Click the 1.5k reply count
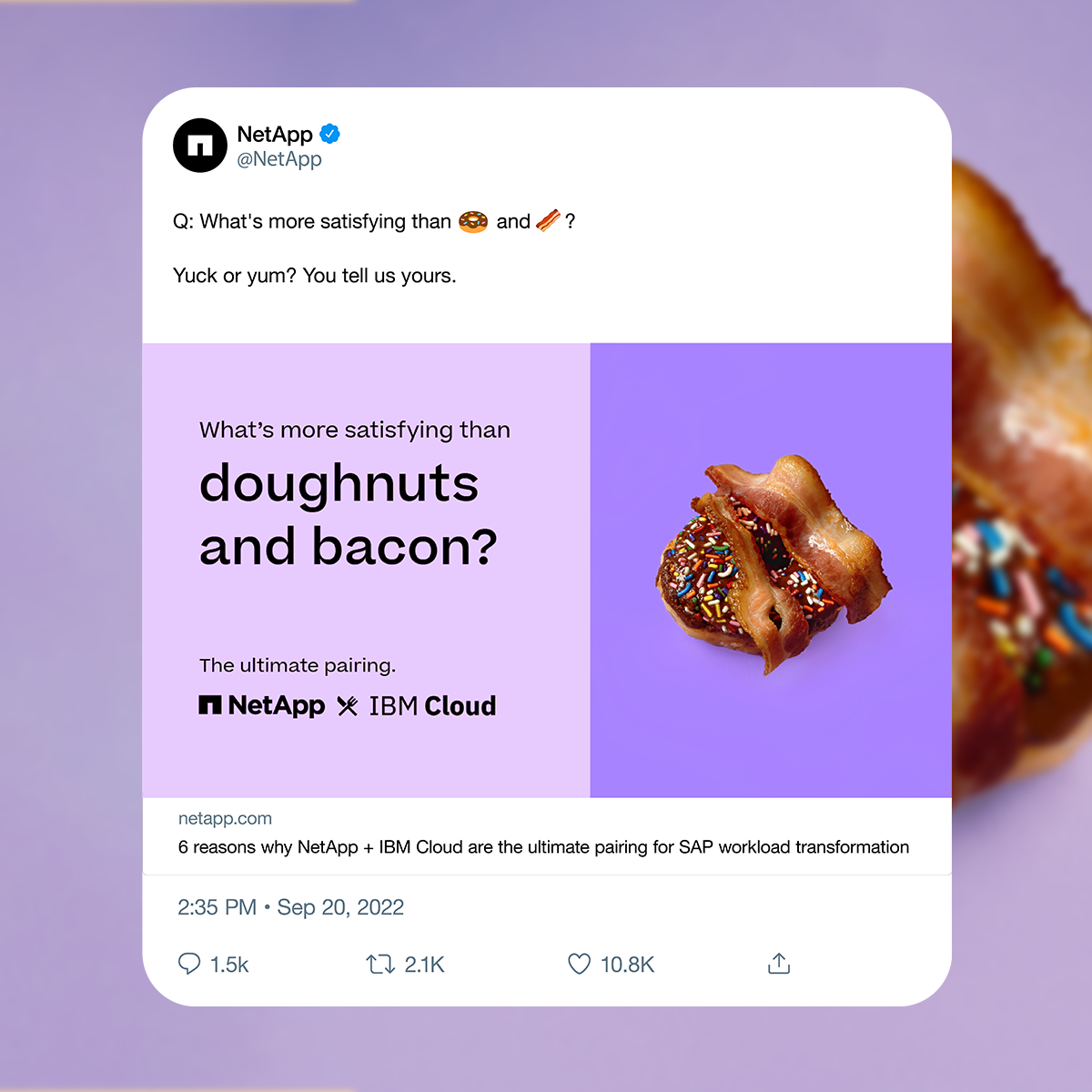 click(229, 965)
